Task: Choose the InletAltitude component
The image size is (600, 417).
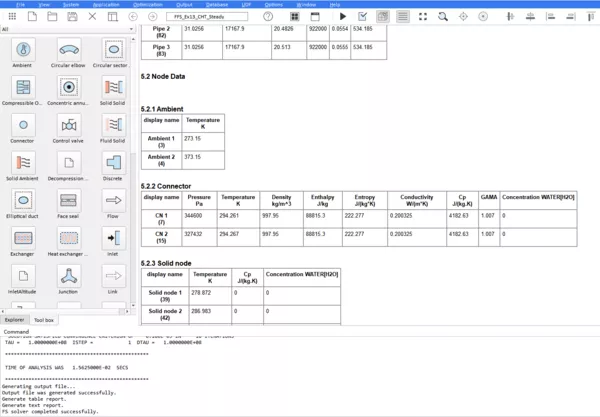Action: coord(23,275)
